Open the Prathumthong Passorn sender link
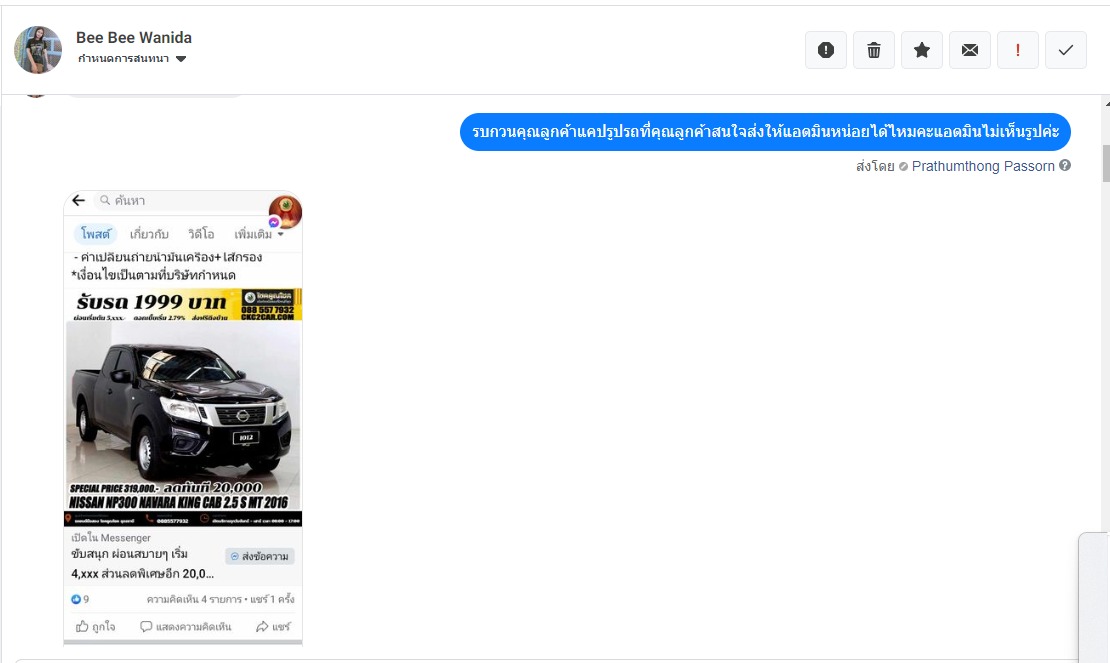 983,166
